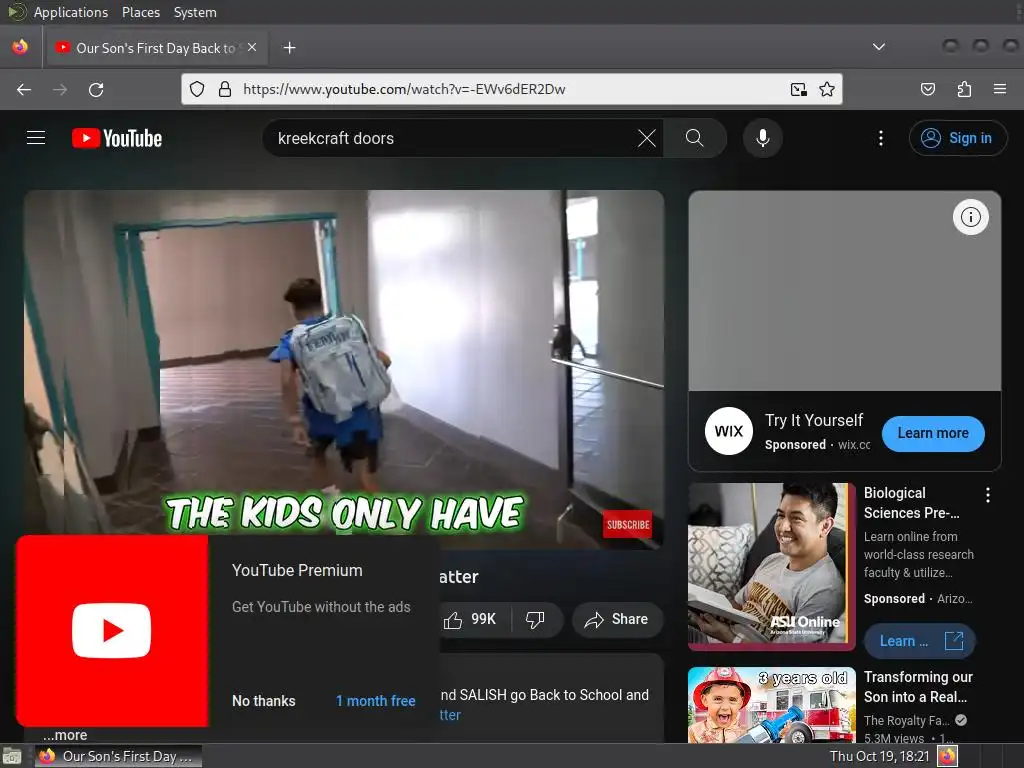
Task: Open Firefox View icon
Action: coord(20,47)
